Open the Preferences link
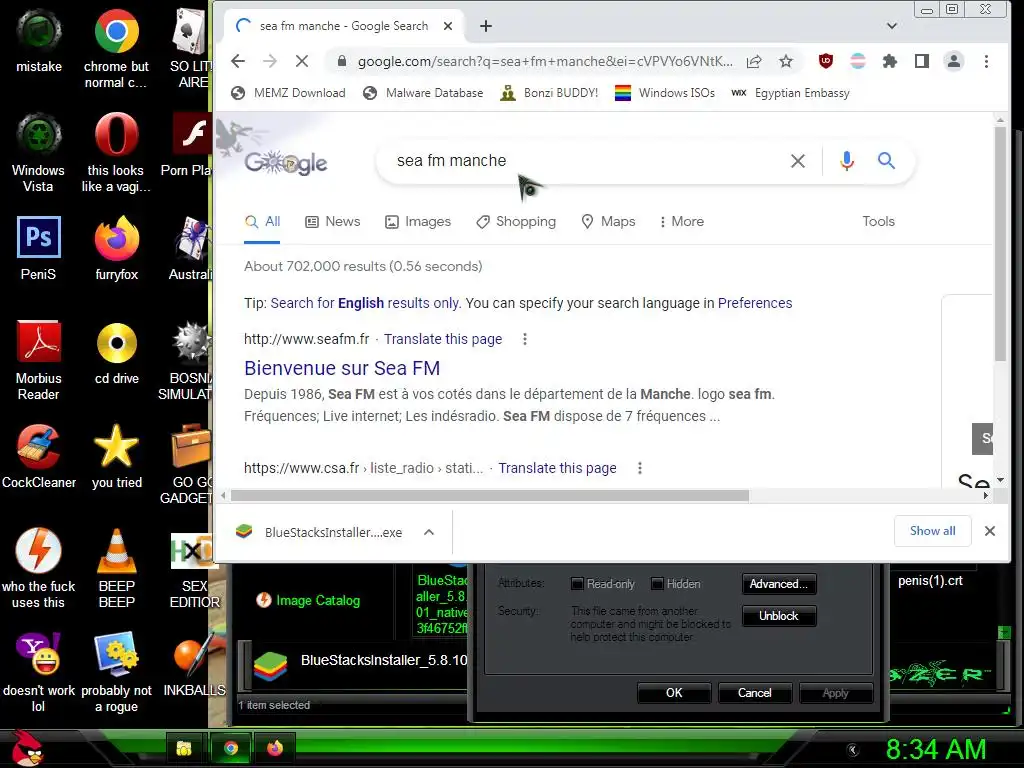This screenshot has width=1024, height=768. point(755,303)
